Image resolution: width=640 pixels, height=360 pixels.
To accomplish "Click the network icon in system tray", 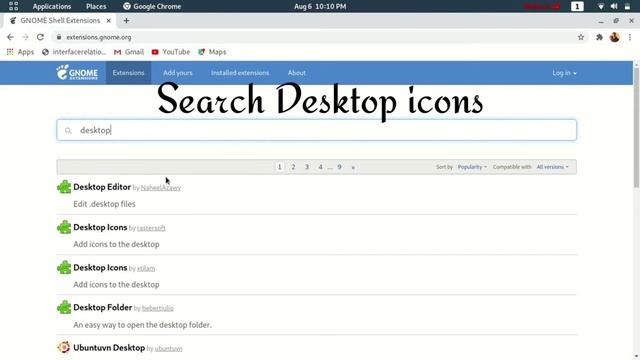I will pos(600,6).
